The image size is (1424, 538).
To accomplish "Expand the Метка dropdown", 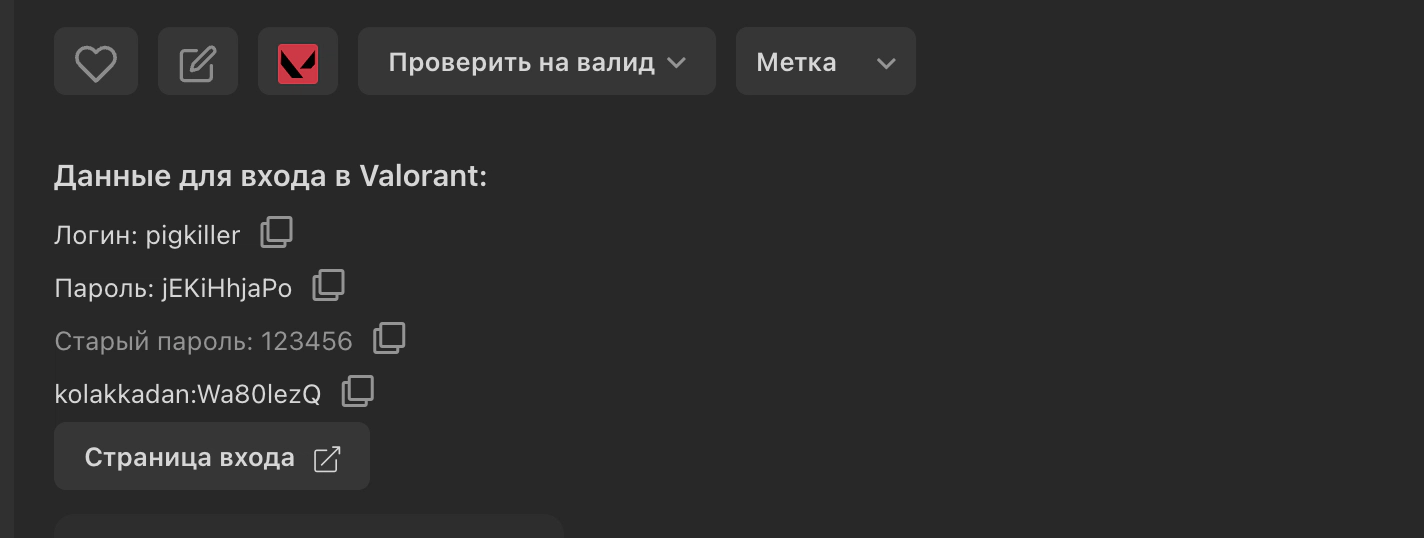I will [825, 62].
